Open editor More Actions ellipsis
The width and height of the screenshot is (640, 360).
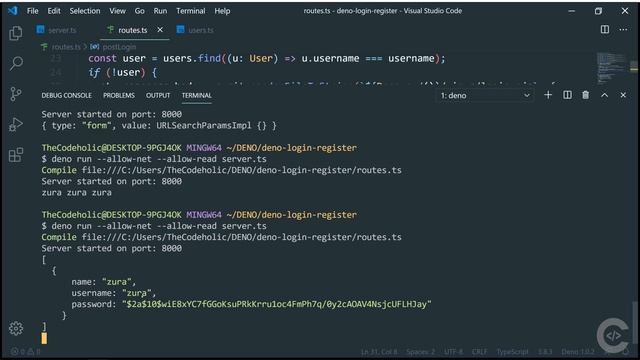click(x=623, y=29)
